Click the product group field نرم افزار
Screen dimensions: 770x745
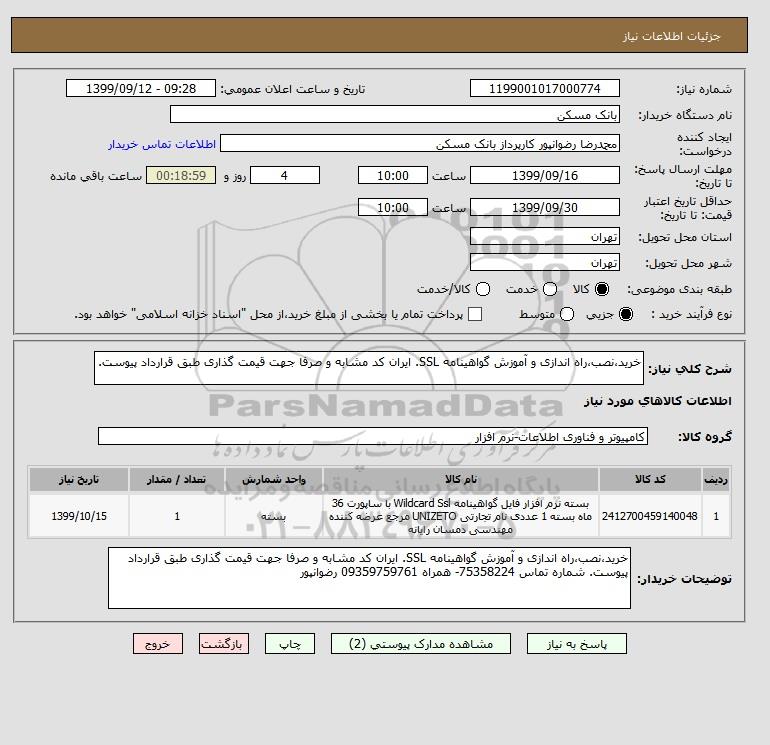373,437
